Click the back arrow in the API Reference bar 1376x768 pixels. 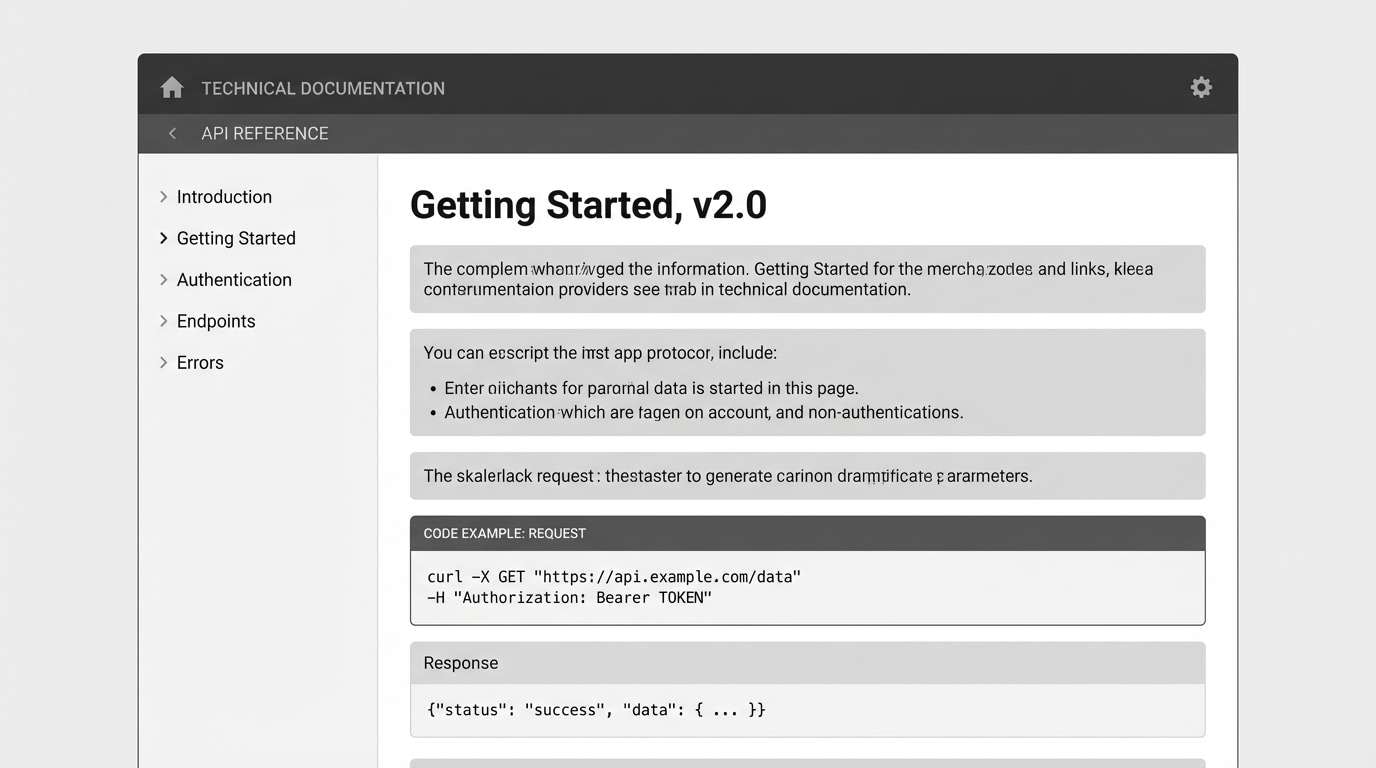171,133
